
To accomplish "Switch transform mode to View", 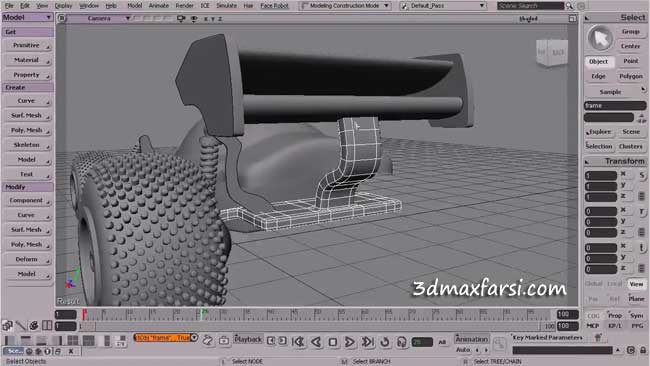I will pos(636,284).
